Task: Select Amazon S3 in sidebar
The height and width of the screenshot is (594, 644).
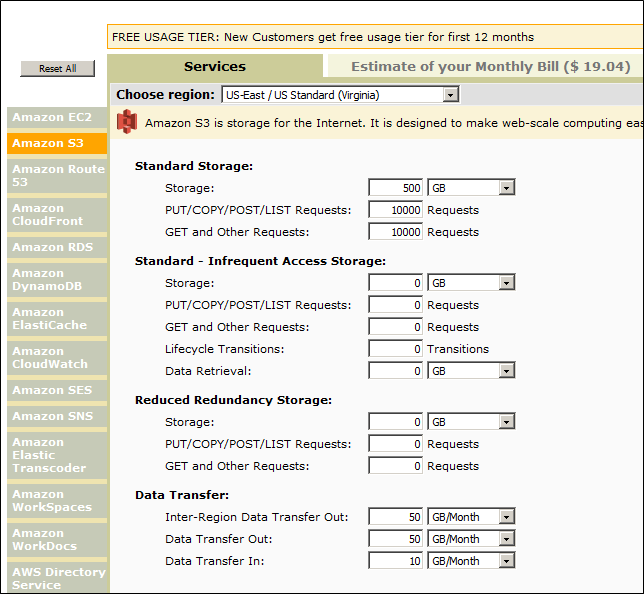Action: tap(57, 143)
